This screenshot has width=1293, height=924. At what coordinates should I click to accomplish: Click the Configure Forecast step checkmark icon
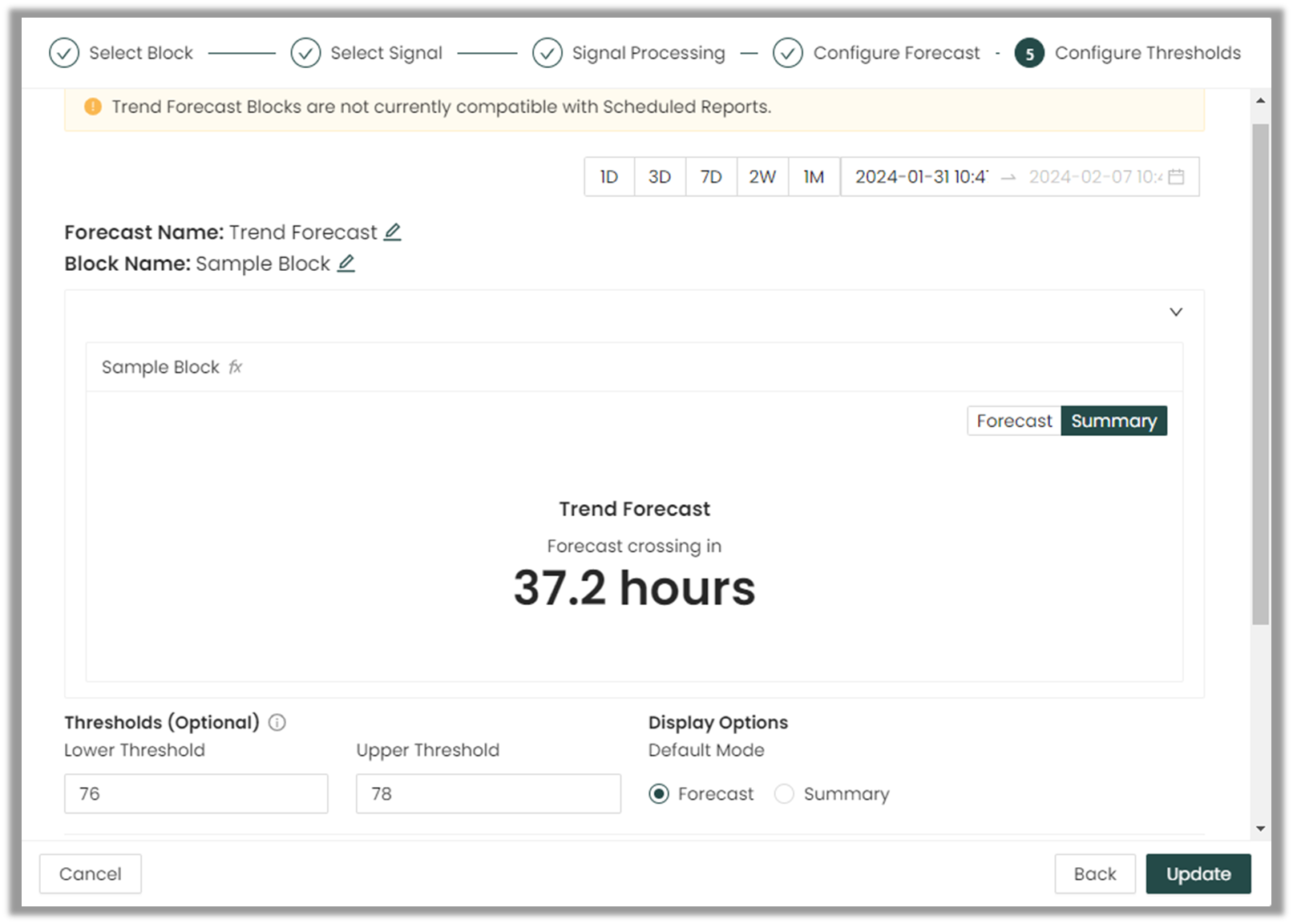788,54
